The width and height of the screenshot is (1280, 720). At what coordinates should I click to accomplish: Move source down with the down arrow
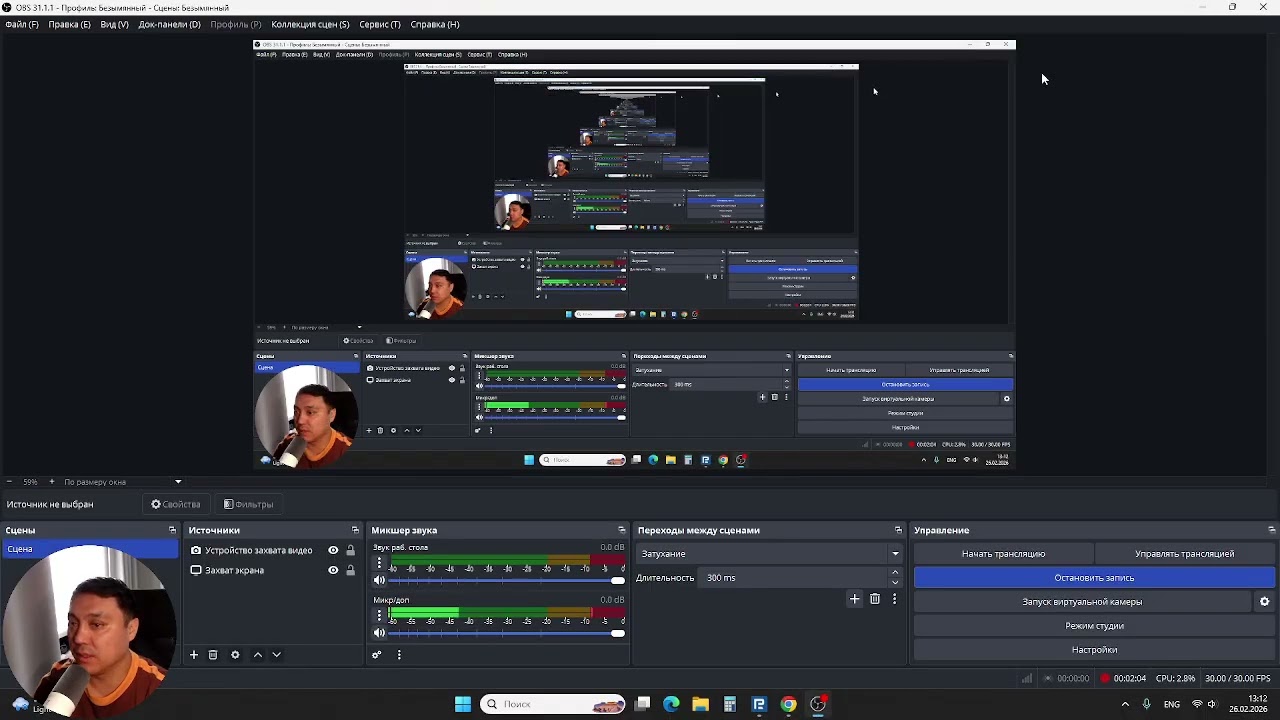click(276, 655)
